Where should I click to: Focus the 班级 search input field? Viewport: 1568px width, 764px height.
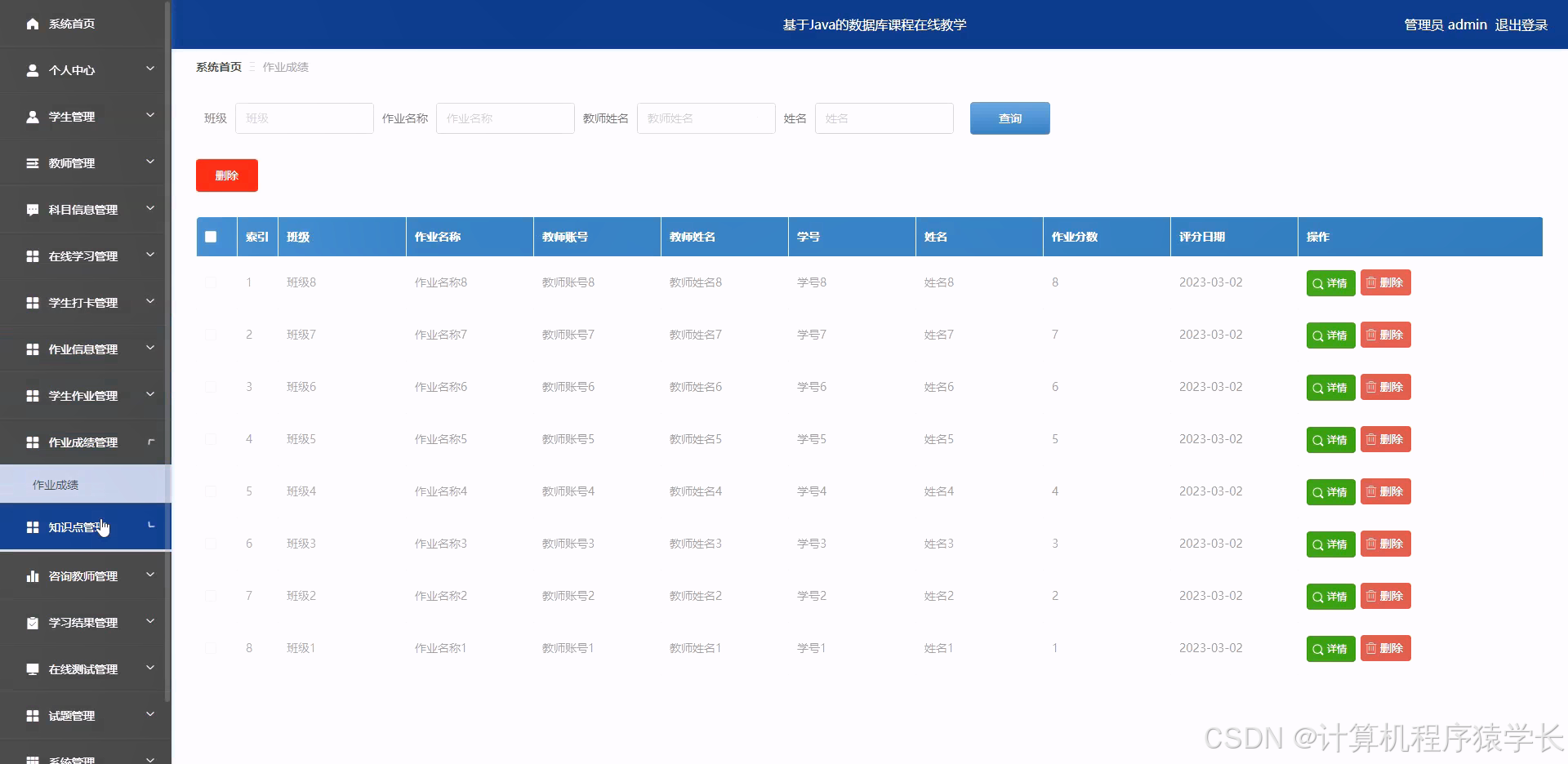pos(305,118)
